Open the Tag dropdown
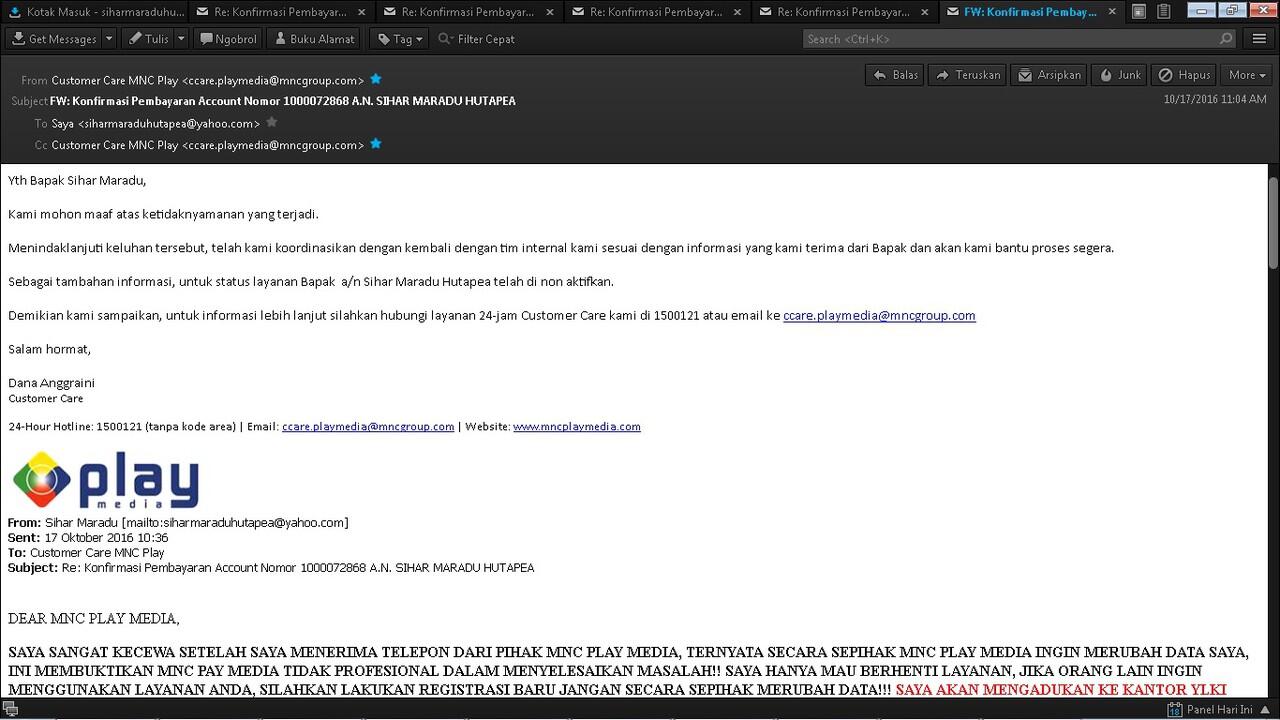Screen dimensions: 1280x720 (x=399, y=39)
